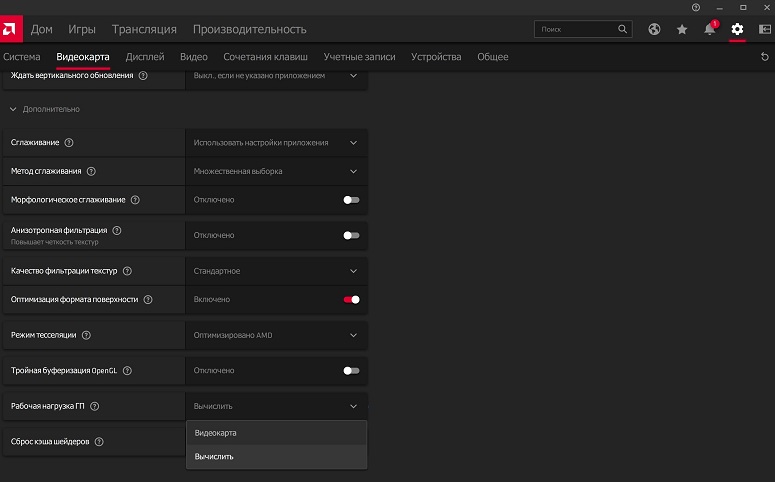Toggle the sidebar panel icon
775x482 pixels.
764,30
